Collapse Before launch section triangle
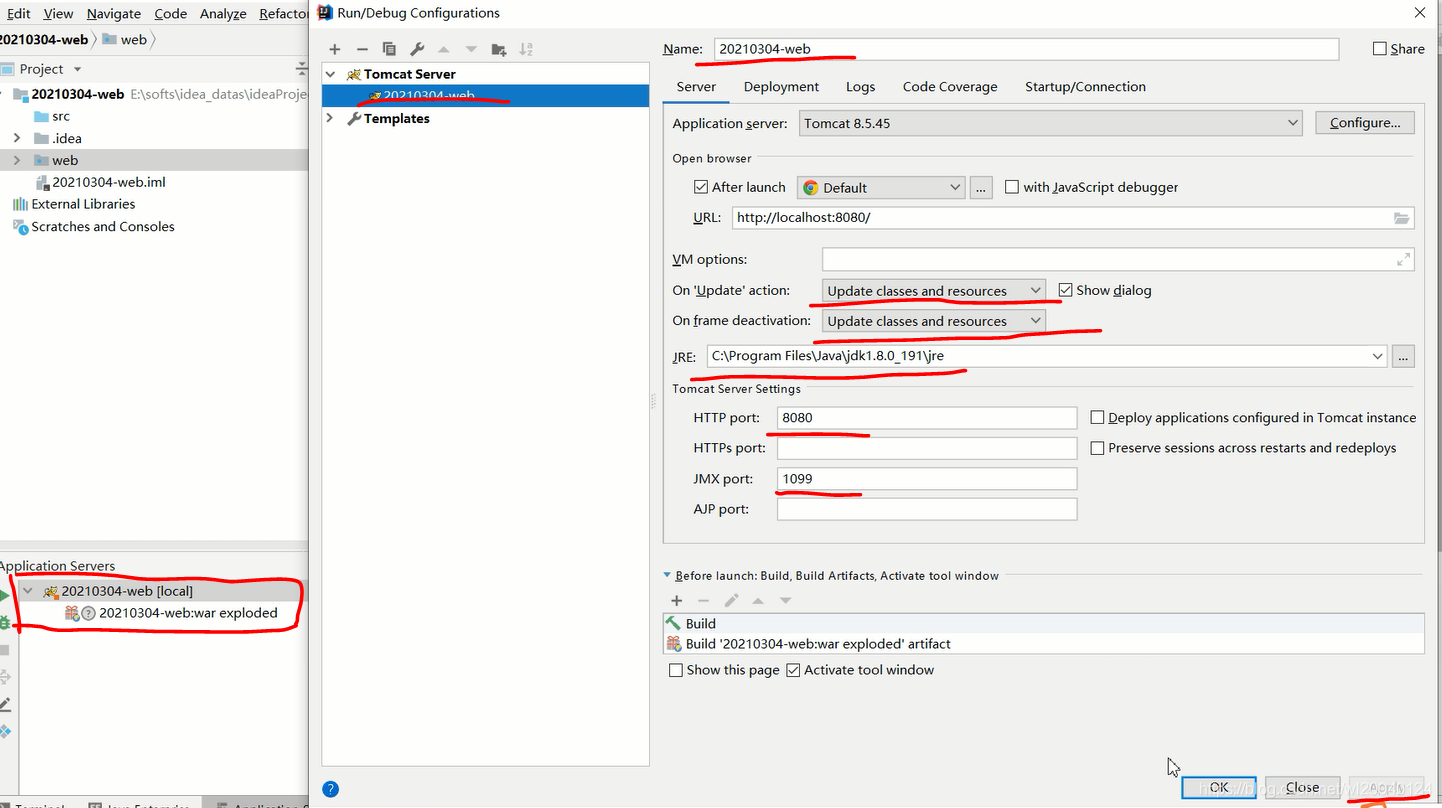1442x808 pixels. 667,576
